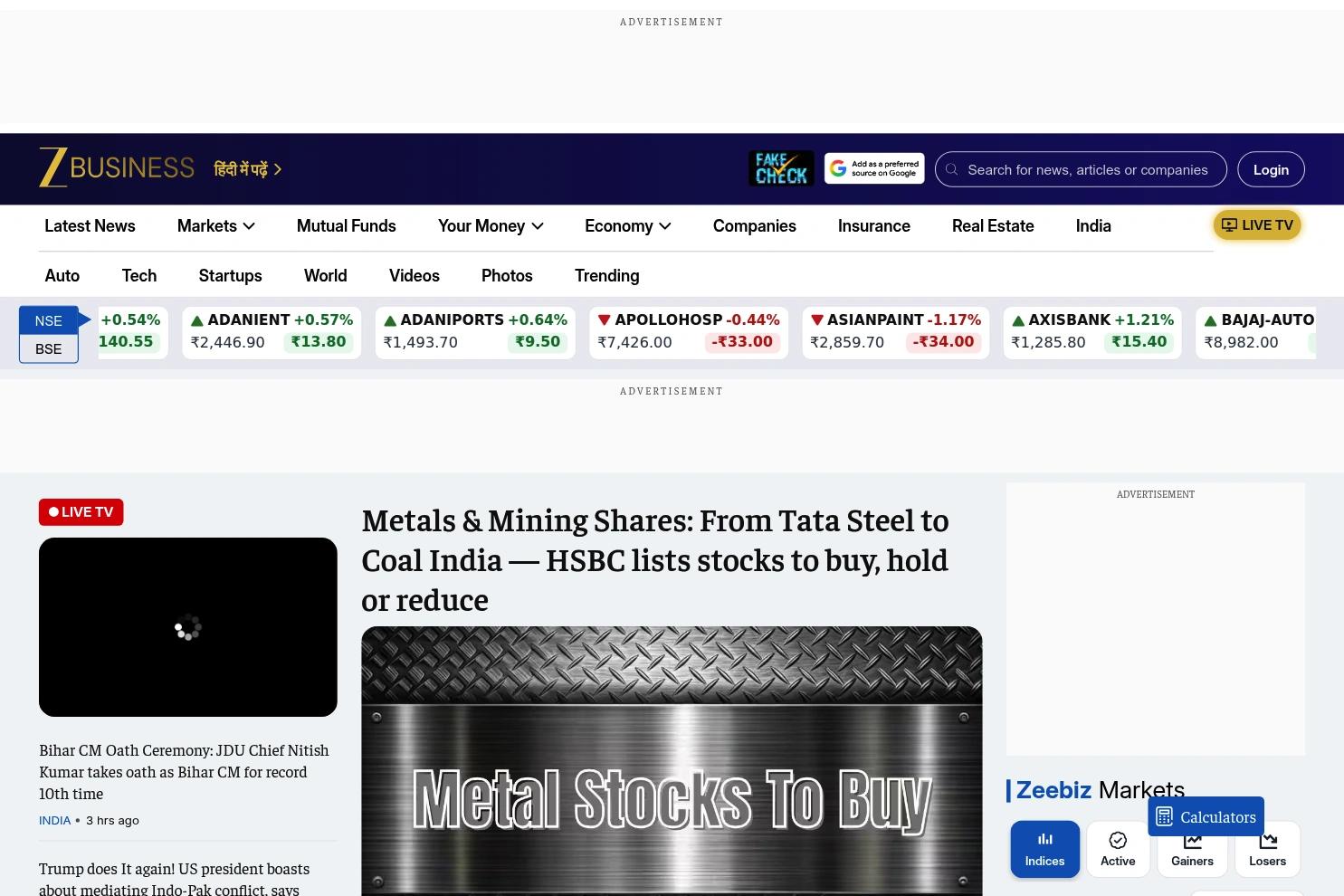Expand the Markets menu
The height and width of the screenshot is (896, 1344).
click(x=216, y=226)
